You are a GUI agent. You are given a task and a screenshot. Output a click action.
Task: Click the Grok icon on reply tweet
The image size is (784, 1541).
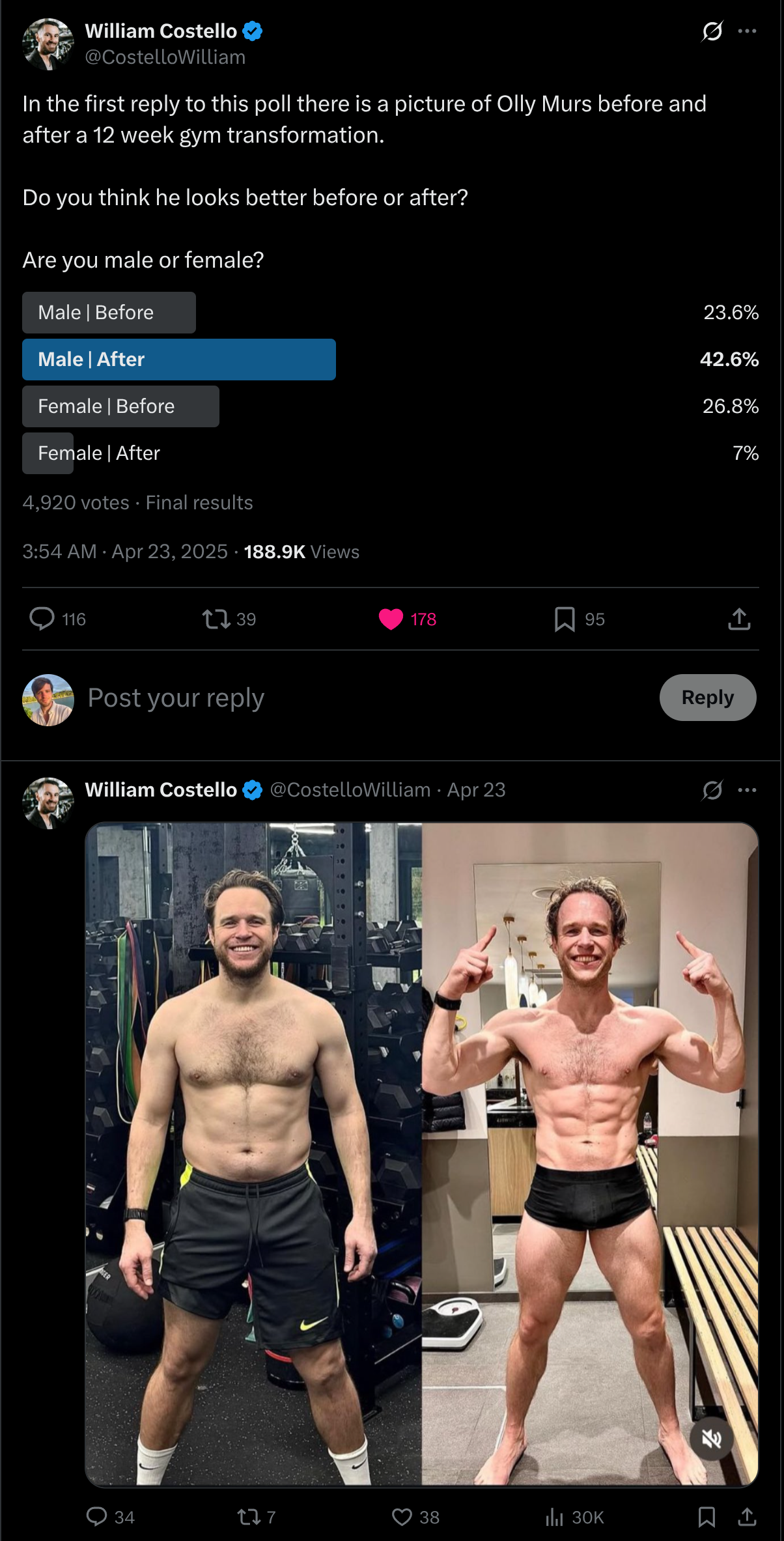[712, 790]
